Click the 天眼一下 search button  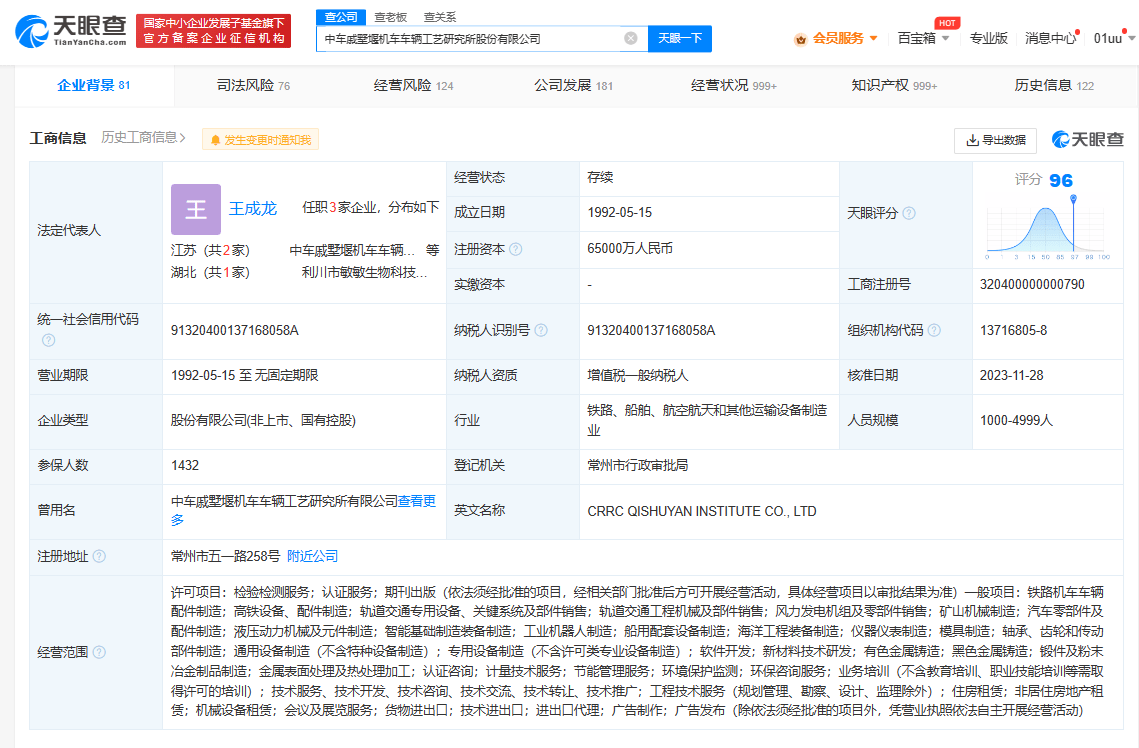point(680,38)
